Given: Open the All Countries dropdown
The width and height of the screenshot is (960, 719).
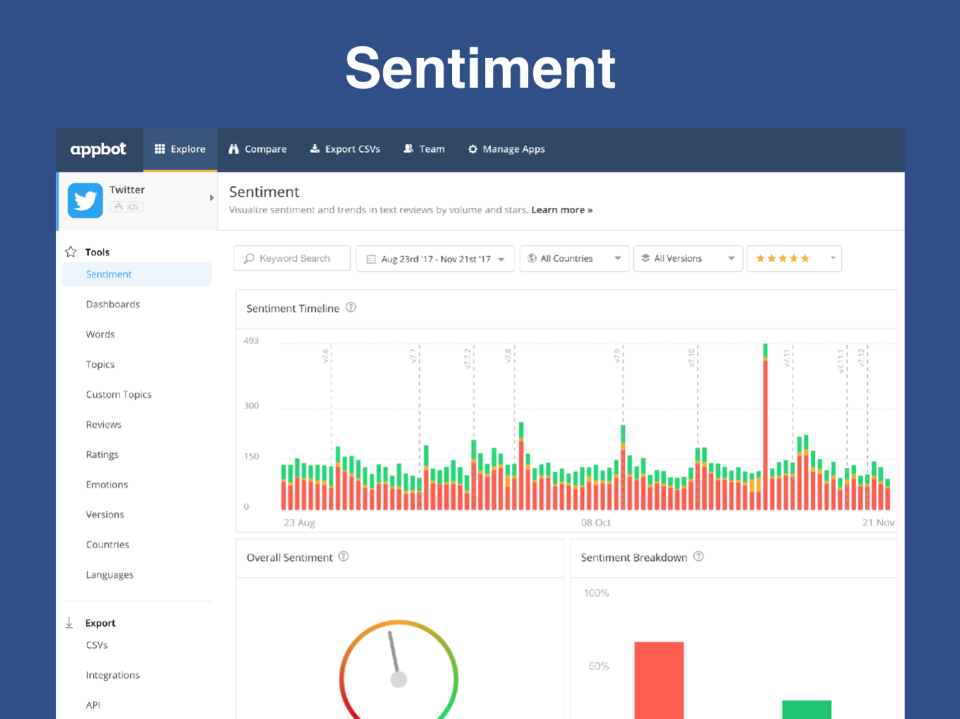Looking at the screenshot, I should coord(574,258).
